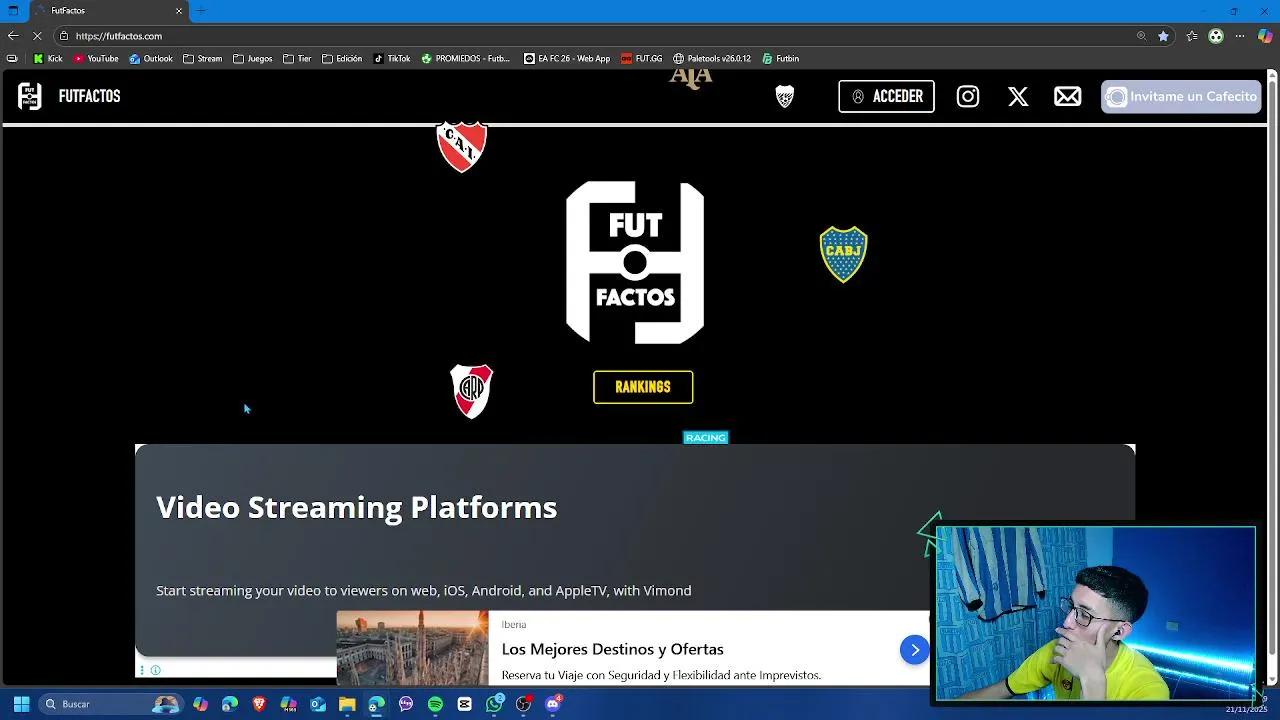
Task: Stop loading the page
Action: pyautogui.click(x=37, y=36)
